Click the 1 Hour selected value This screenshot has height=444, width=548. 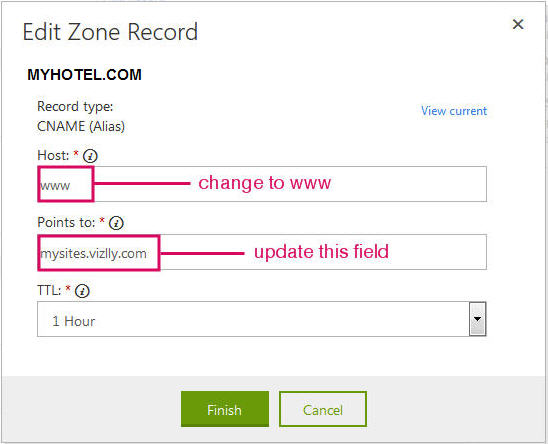(x=73, y=321)
